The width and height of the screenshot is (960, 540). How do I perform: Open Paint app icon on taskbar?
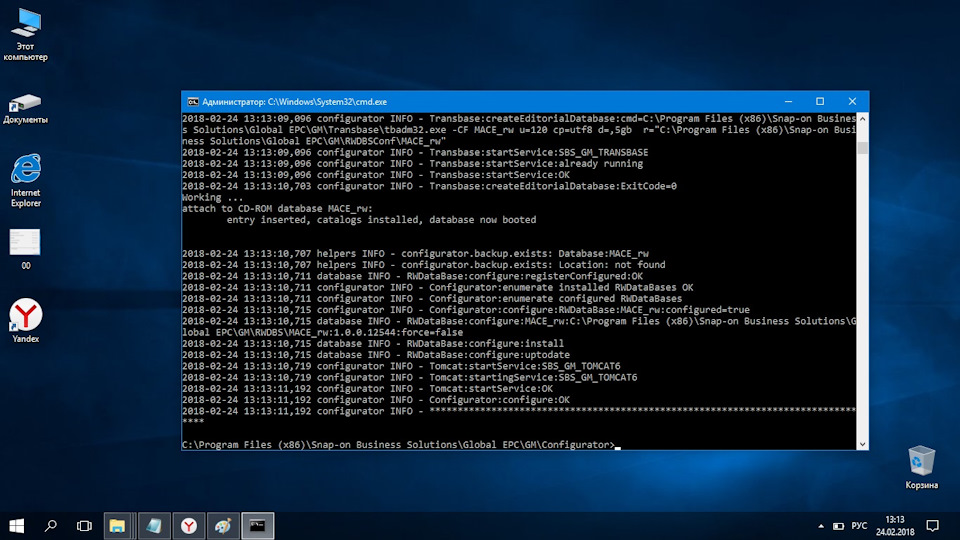223,526
